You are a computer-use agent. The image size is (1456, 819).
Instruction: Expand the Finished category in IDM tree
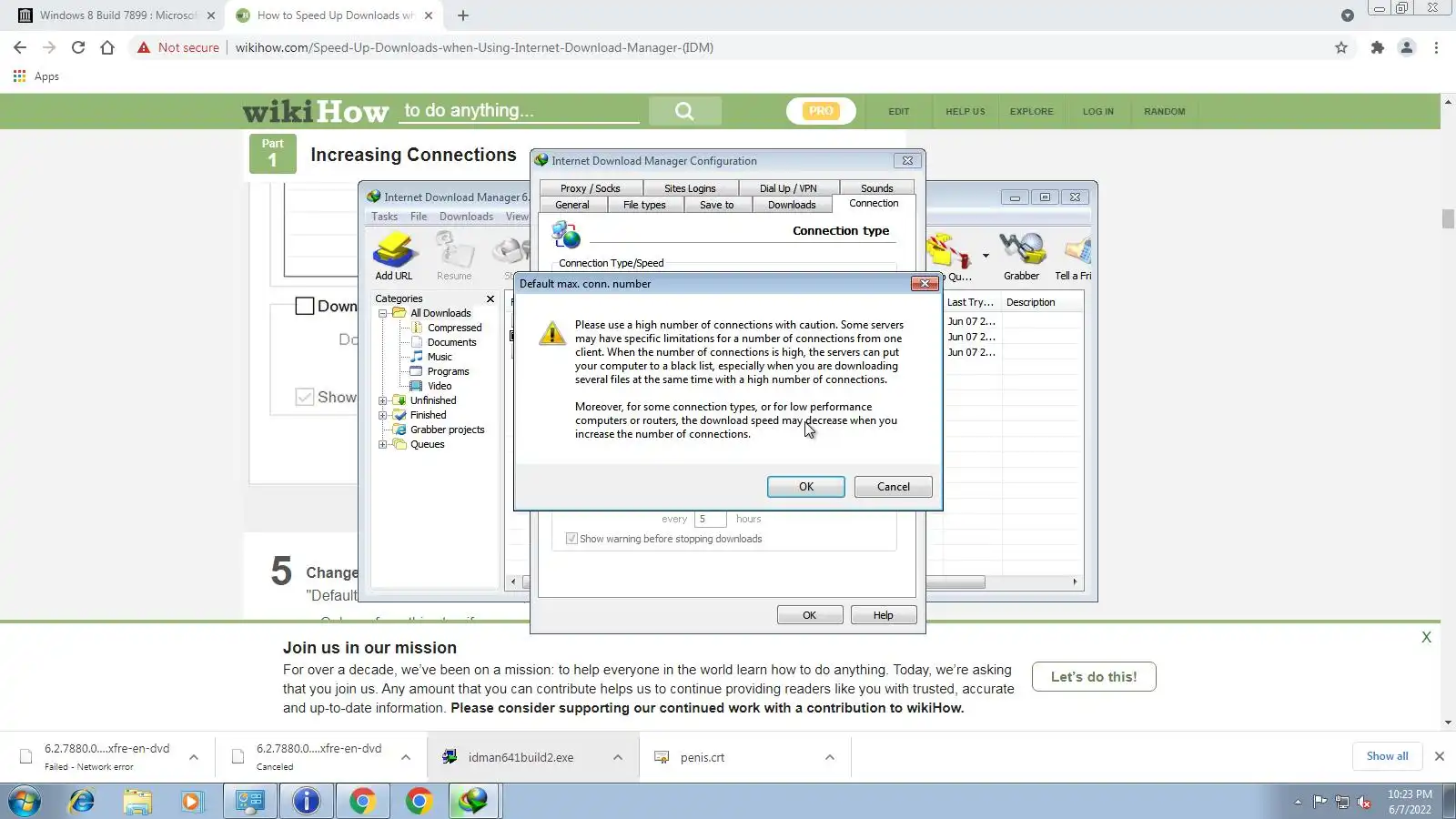(x=383, y=415)
